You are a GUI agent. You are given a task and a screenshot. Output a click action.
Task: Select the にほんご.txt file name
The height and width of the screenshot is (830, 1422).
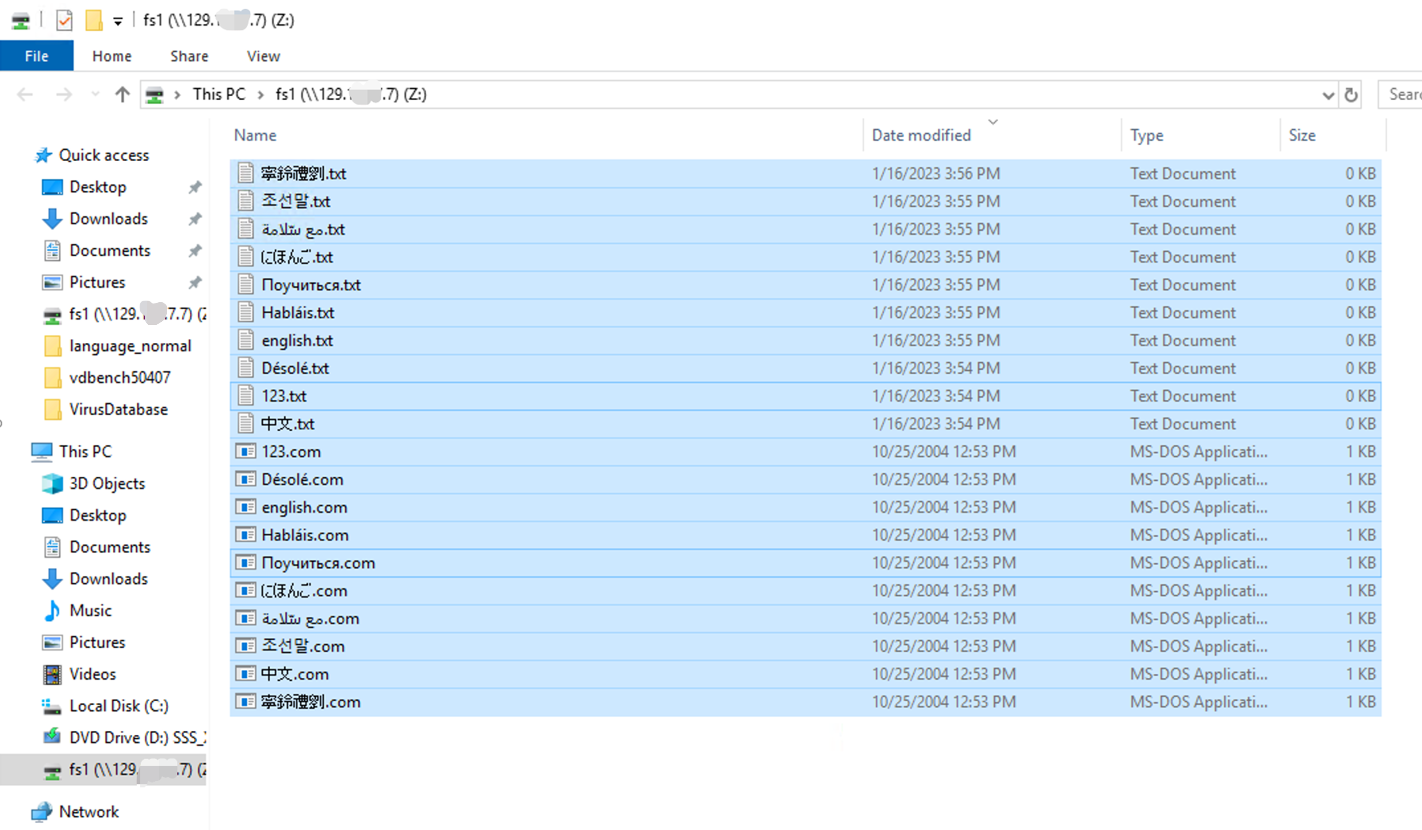coord(297,257)
